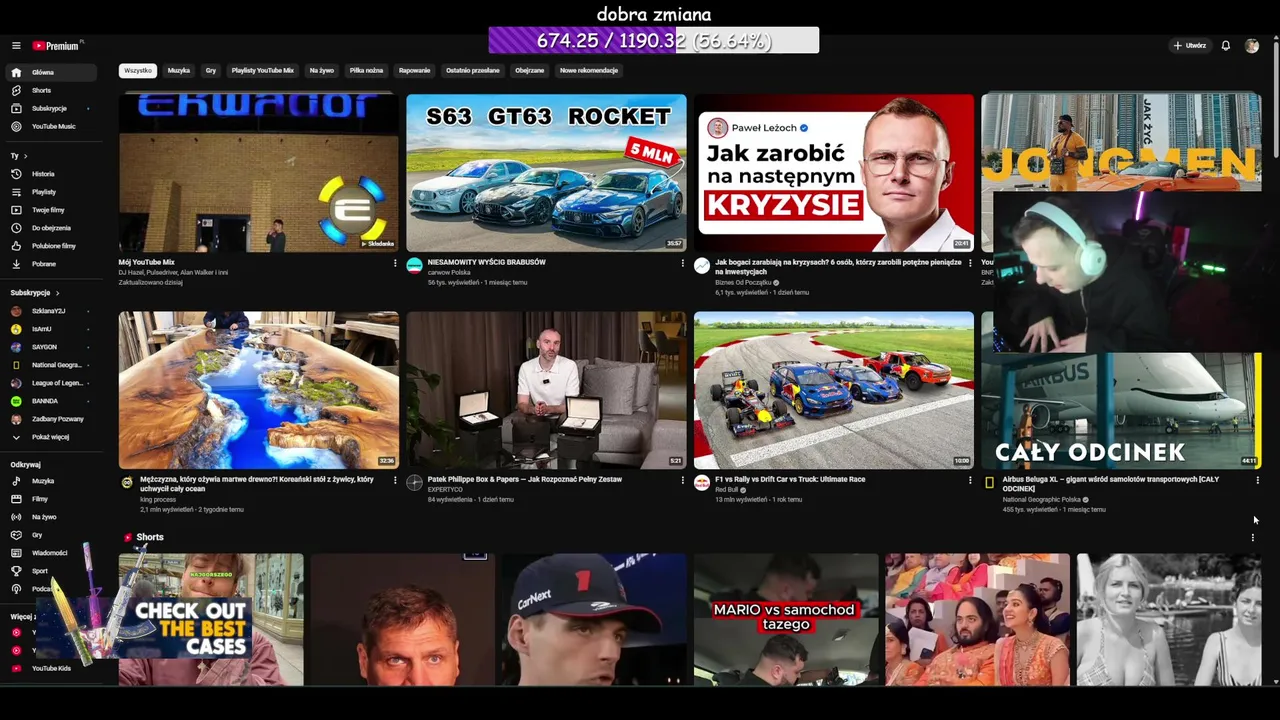The height and width of the screenshot is (720, 1280).
Task: Select the Wszystko filter chip
Action: 138,71
